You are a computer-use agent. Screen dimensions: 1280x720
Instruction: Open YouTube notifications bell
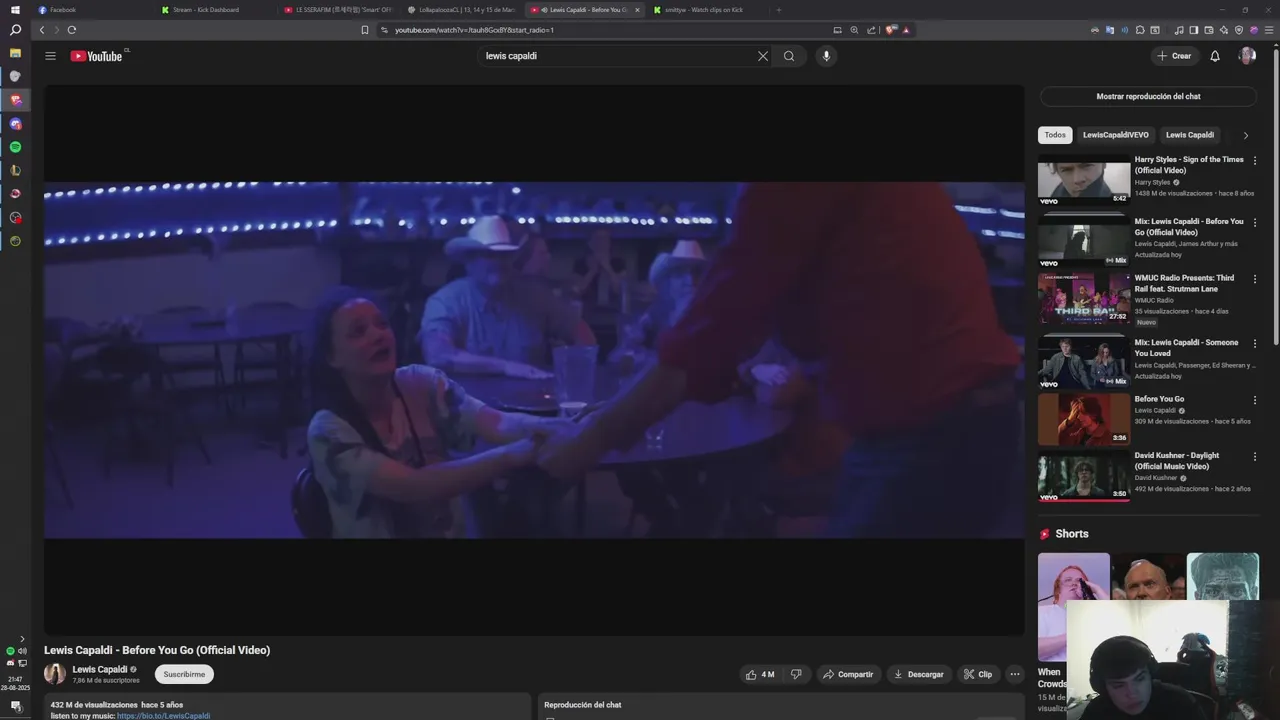[x=1215, y=56]
